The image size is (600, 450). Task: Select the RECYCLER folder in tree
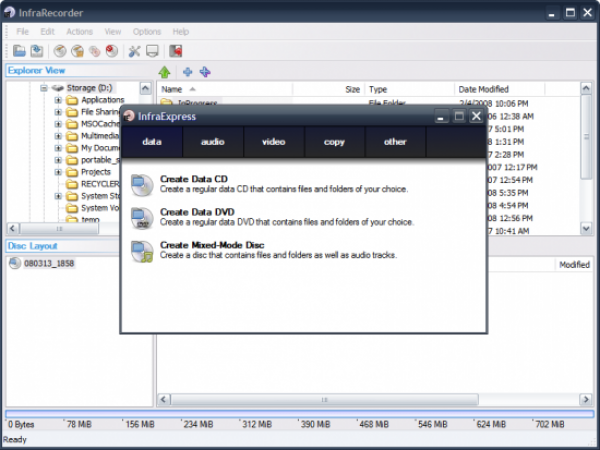[x=93, y=184]
